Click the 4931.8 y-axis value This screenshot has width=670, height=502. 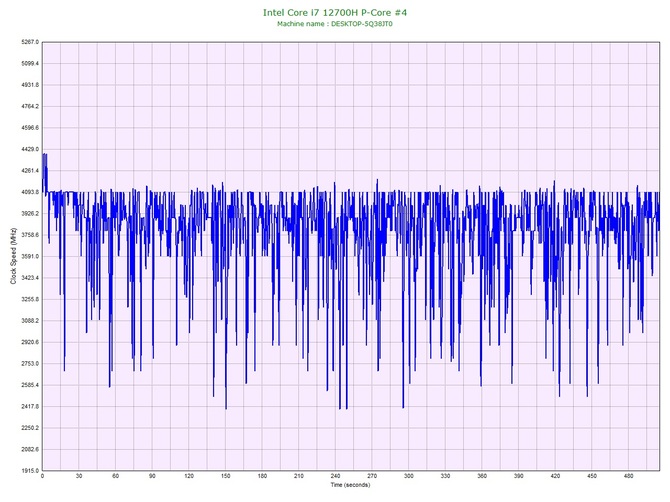click(x=30, y=85)
